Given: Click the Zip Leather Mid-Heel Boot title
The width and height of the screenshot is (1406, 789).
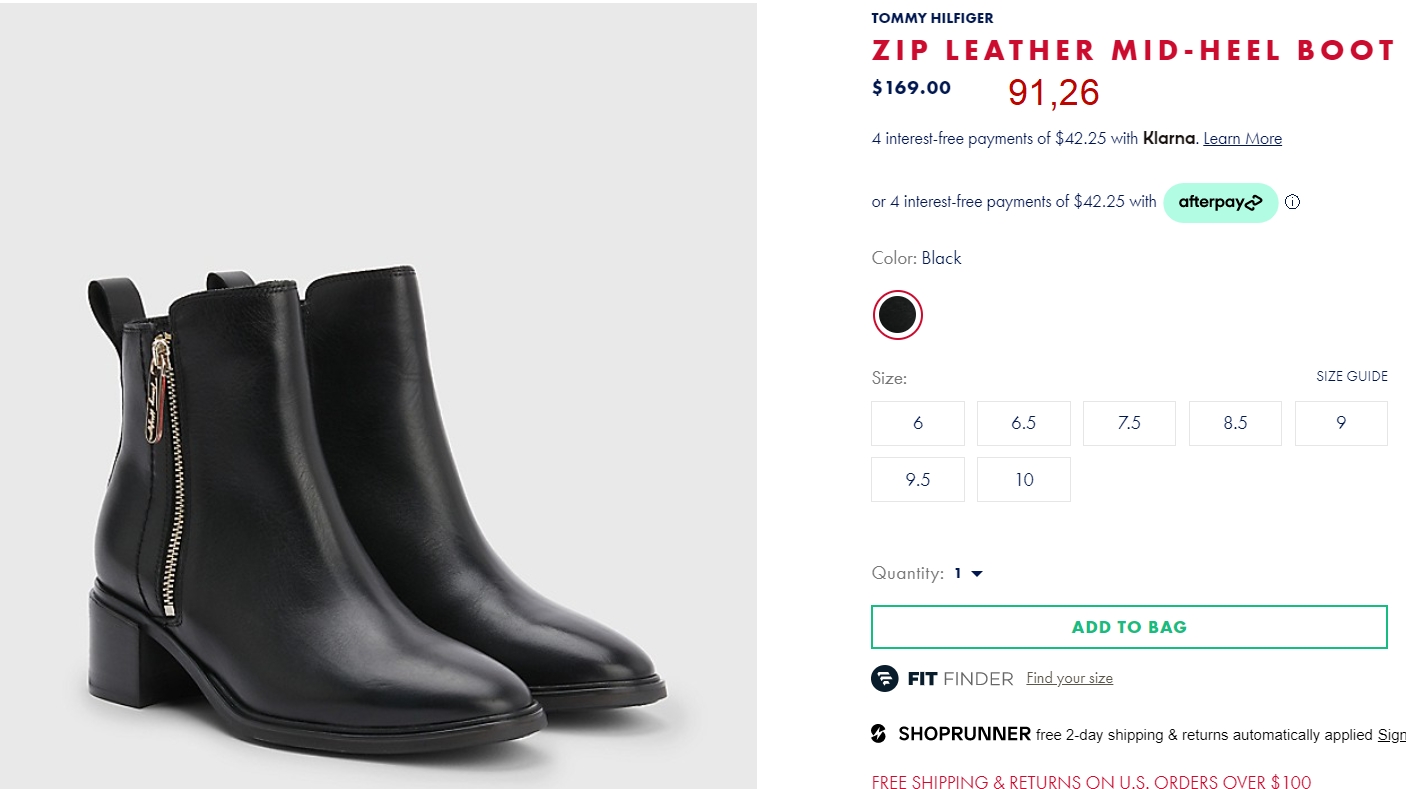Looking at the screenshot, I should (1133, 50).
